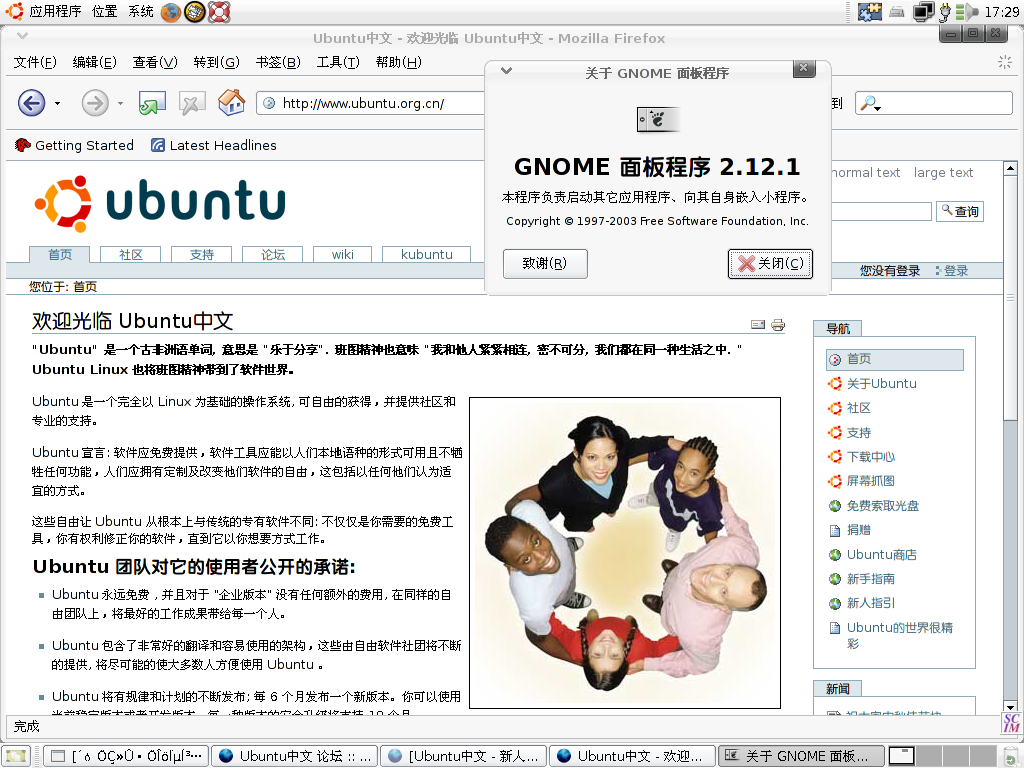
Task: Open the 查看(V) menu
Action: pyautogui.click(x=155, y=62)
